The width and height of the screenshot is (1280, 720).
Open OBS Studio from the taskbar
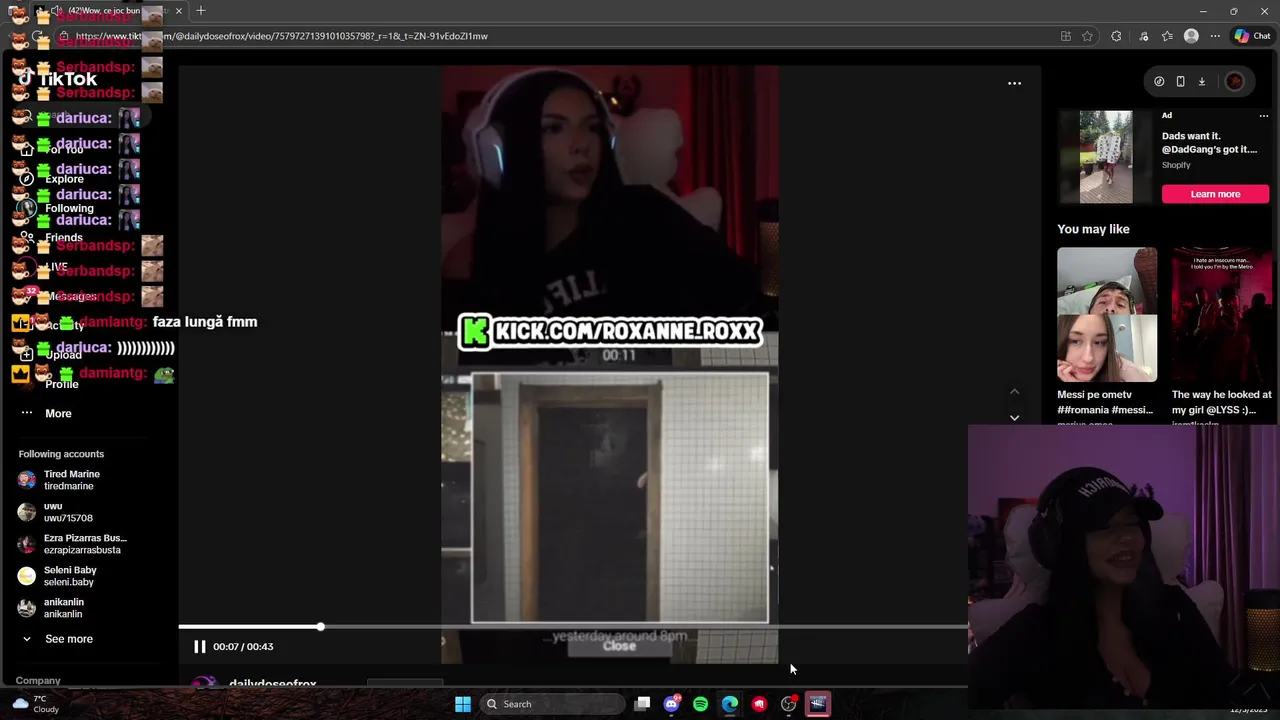tap(789, 704)
